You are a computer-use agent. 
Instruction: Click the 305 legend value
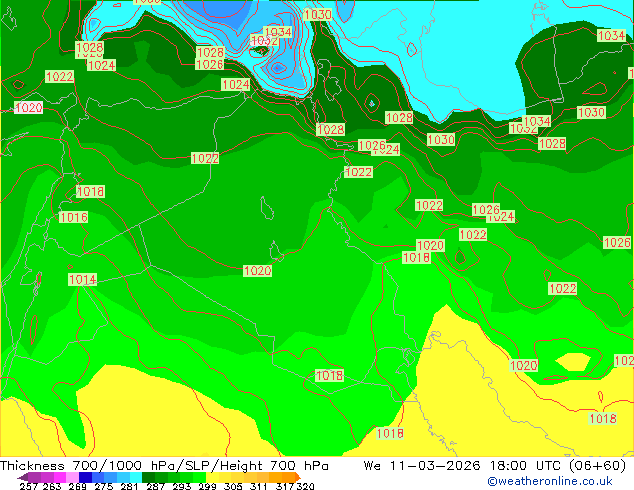(233, 486)
